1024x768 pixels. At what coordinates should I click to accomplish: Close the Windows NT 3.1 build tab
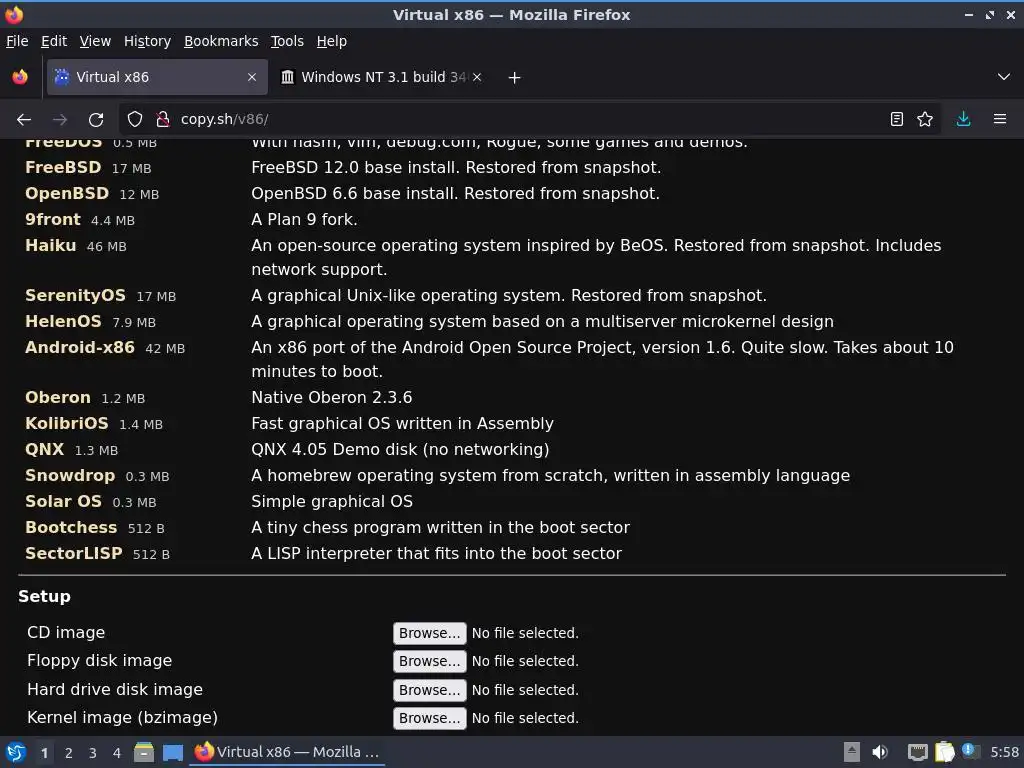pos(477,77)
